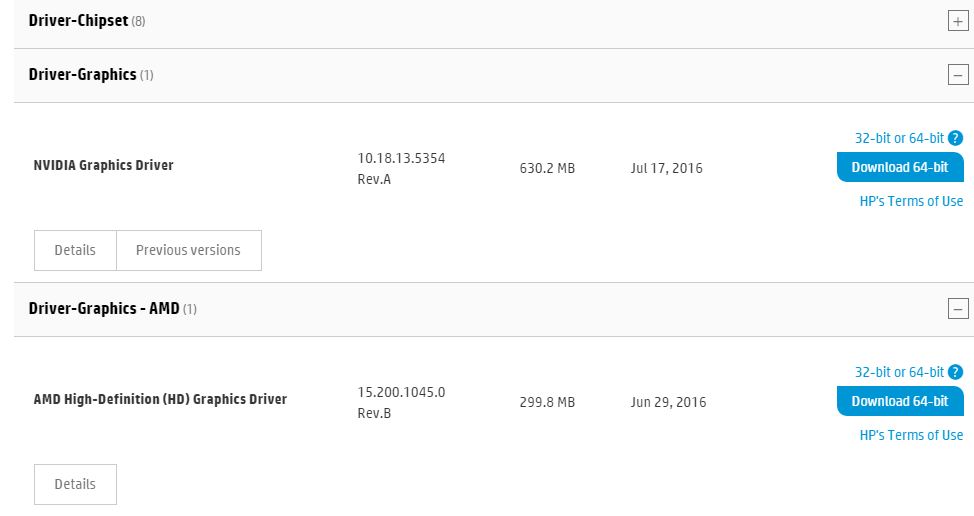Download 64-bit NVIDIA Graphics Driver

click(x=899, y=167)
